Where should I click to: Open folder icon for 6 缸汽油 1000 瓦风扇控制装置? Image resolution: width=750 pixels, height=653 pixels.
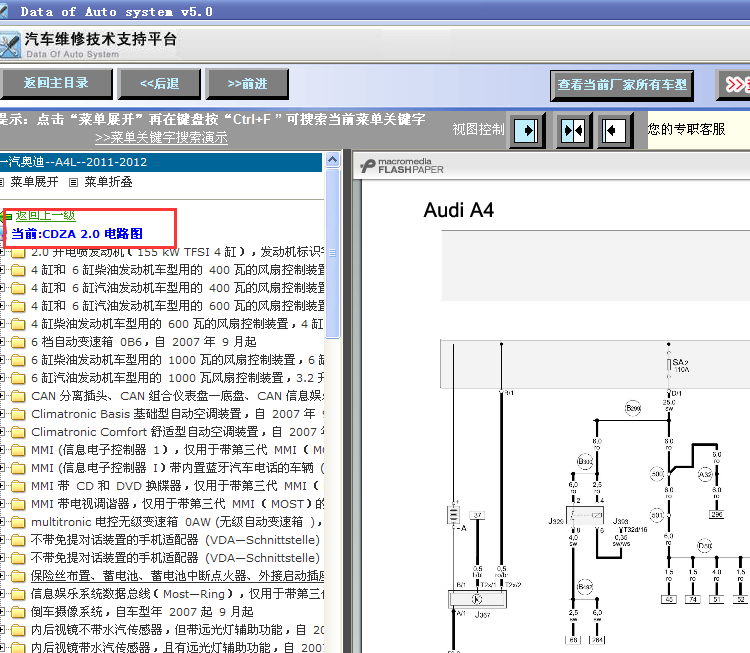click(x=18, y=378)
